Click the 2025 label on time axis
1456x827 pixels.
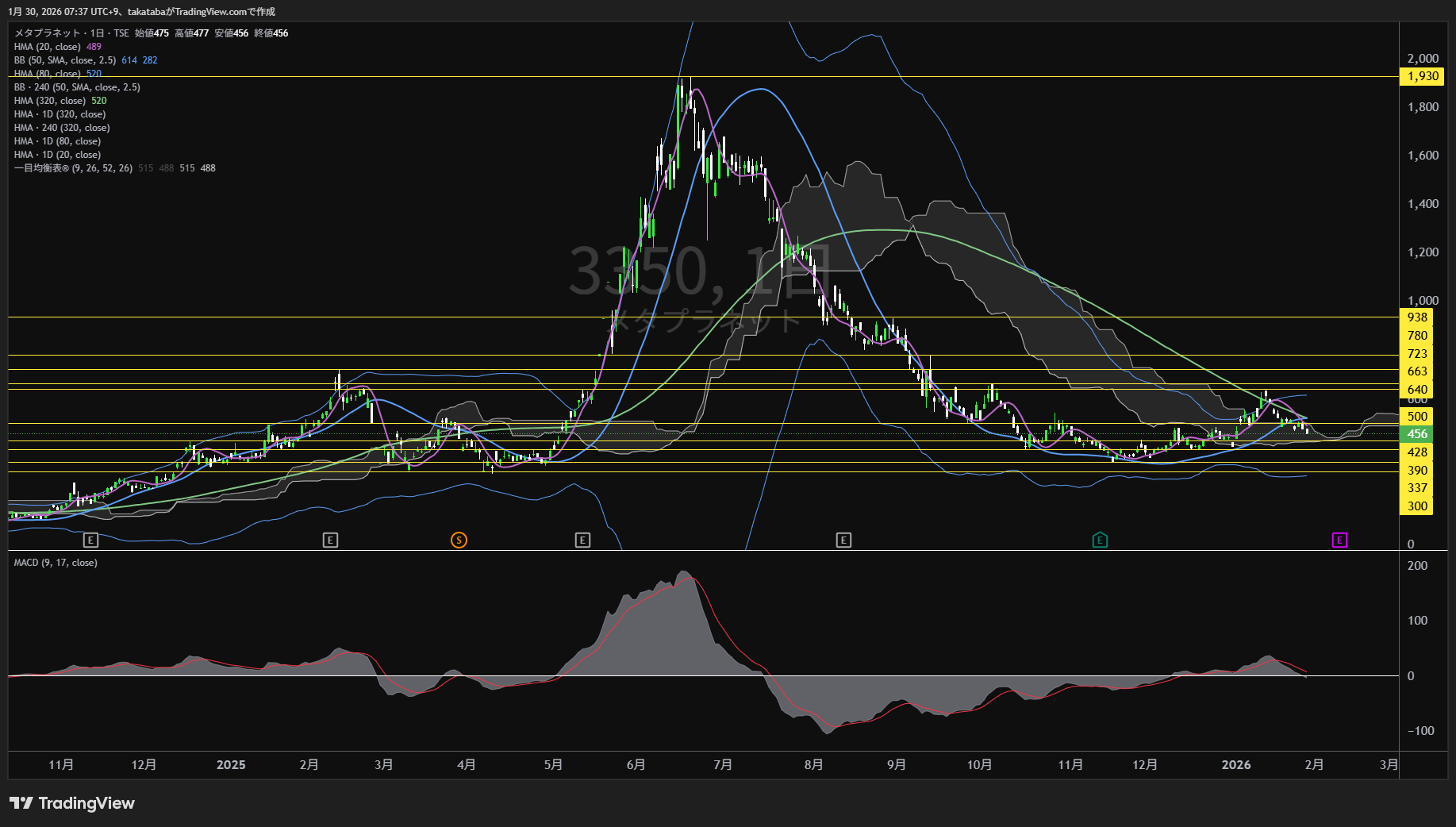coord(231,764)
